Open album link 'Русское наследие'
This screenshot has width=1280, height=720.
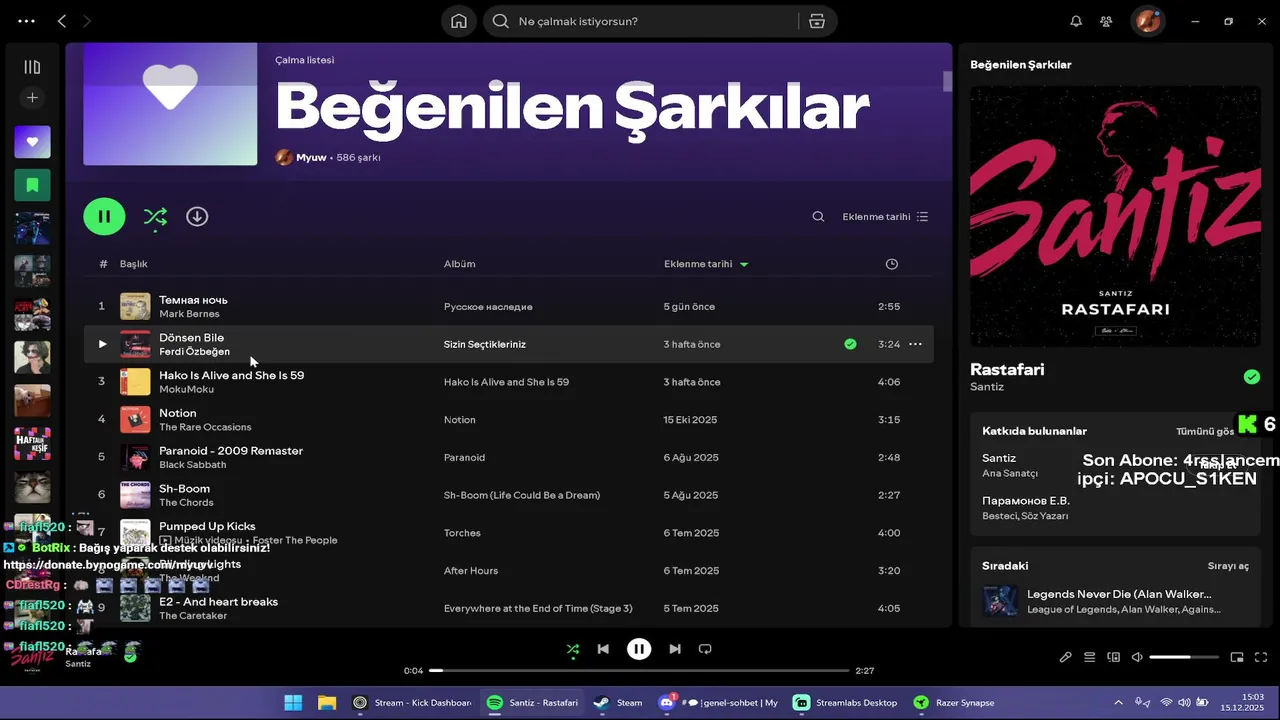coord(488,307)
